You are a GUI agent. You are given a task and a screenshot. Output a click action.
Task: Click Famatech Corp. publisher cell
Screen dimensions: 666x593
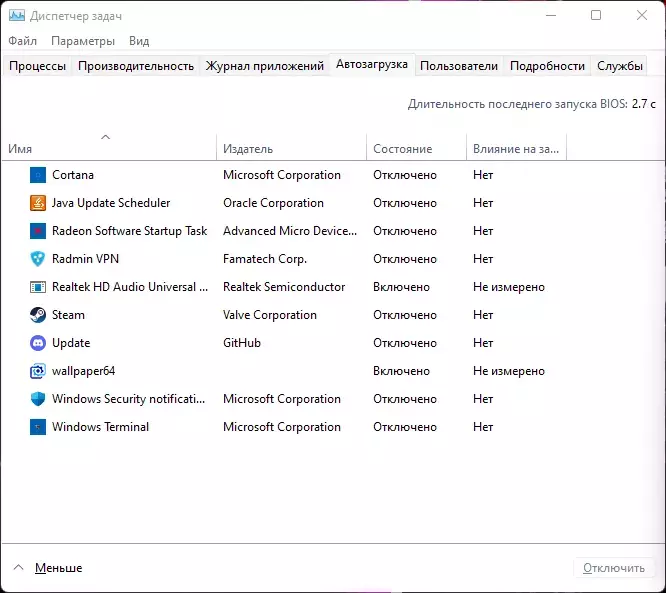pos(265,259)
